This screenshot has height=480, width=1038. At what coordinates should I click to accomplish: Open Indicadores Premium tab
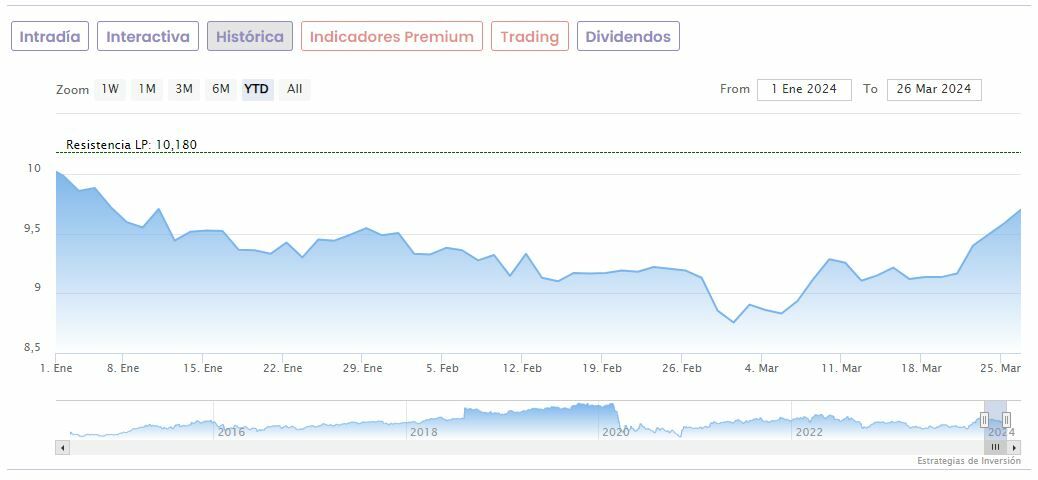pyautogui.click(x=391, y=37)
